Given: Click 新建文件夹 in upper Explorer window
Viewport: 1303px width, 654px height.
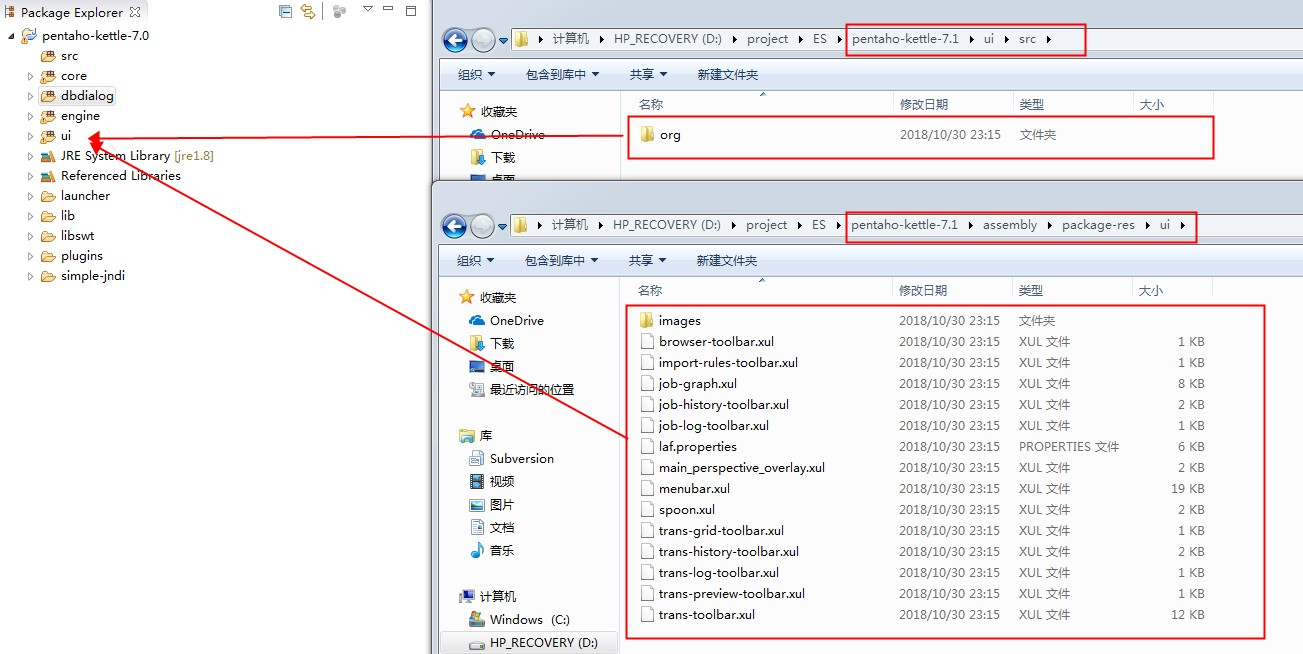Looking at the screenshot, I should click(x=727, y=75).
